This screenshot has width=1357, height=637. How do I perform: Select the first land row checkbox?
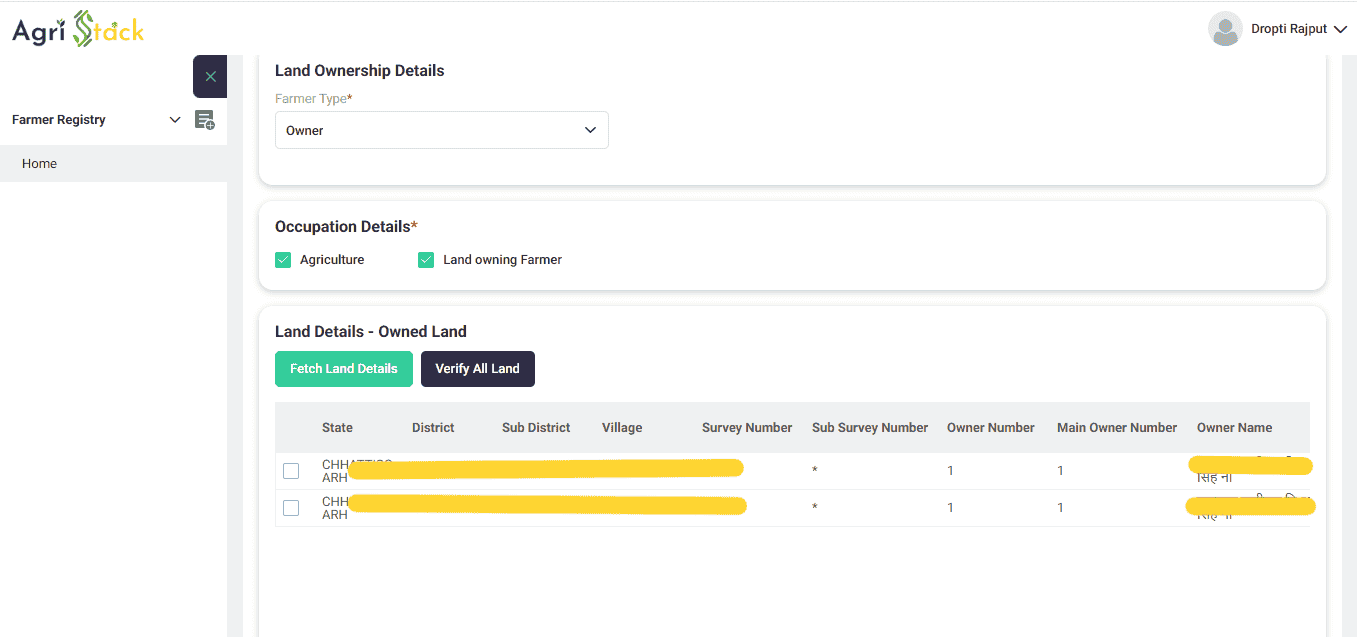pos(291,471)
